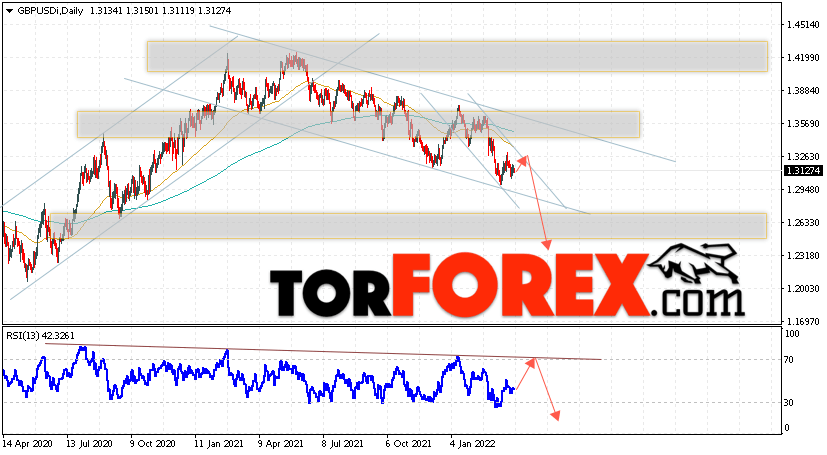Image resolution: width=827 pixels, height=455 pixels.
Task: Select the upper resistance zone rectangle near 1.41990
Action: point(457,56)
